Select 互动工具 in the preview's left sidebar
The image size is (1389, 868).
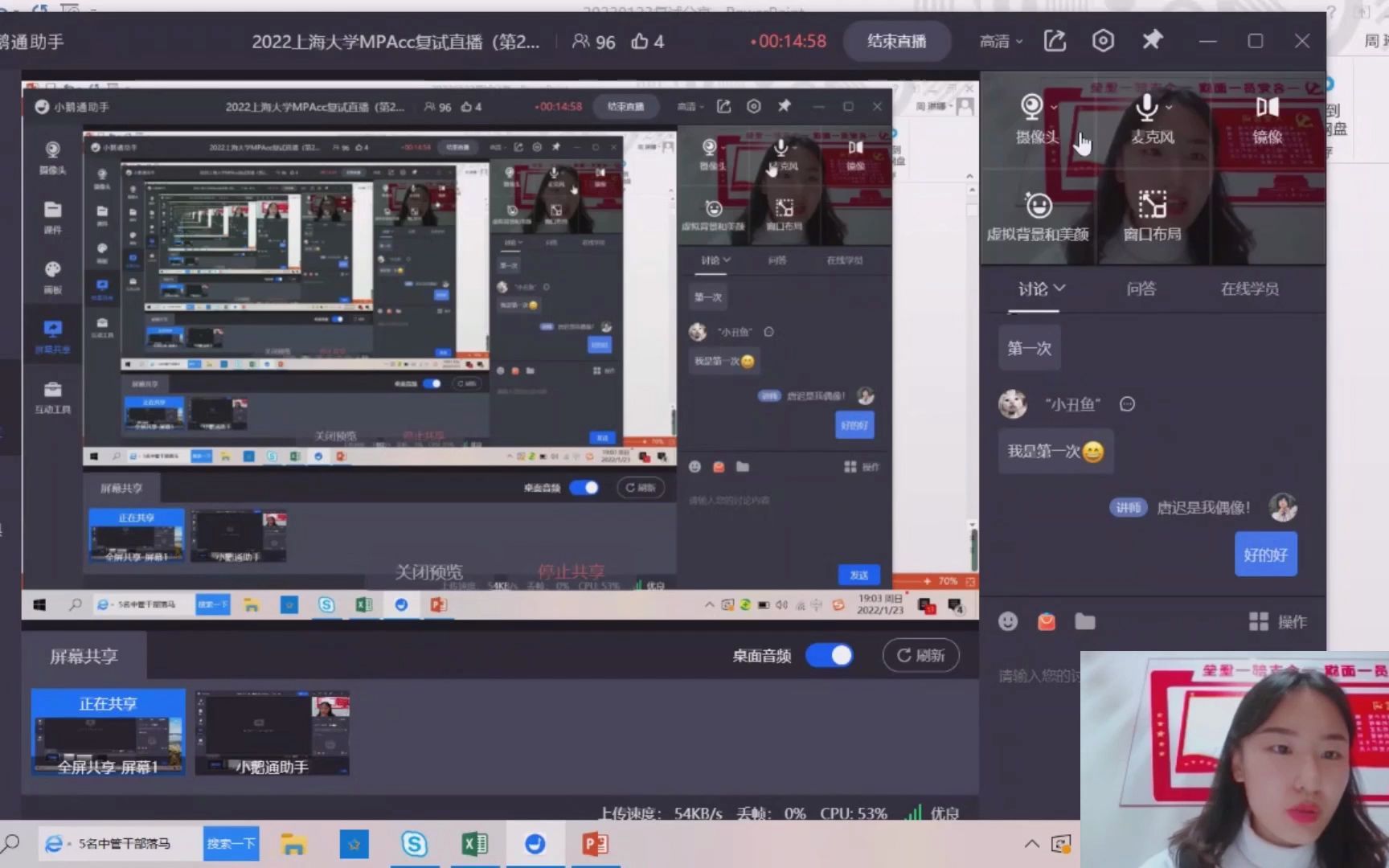click(x=52, y=397)
